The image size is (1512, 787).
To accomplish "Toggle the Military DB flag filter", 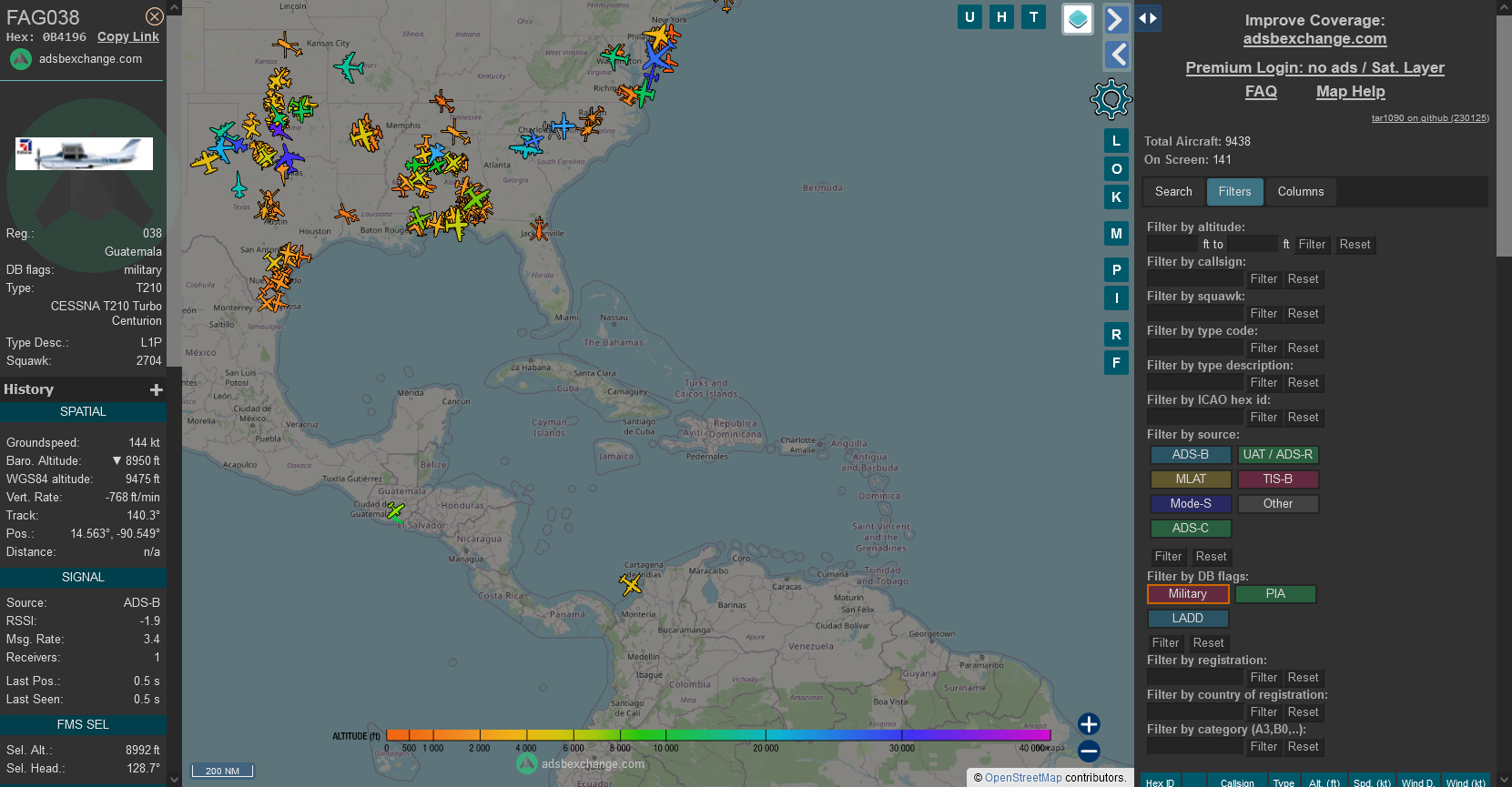I will [1187, 594].
